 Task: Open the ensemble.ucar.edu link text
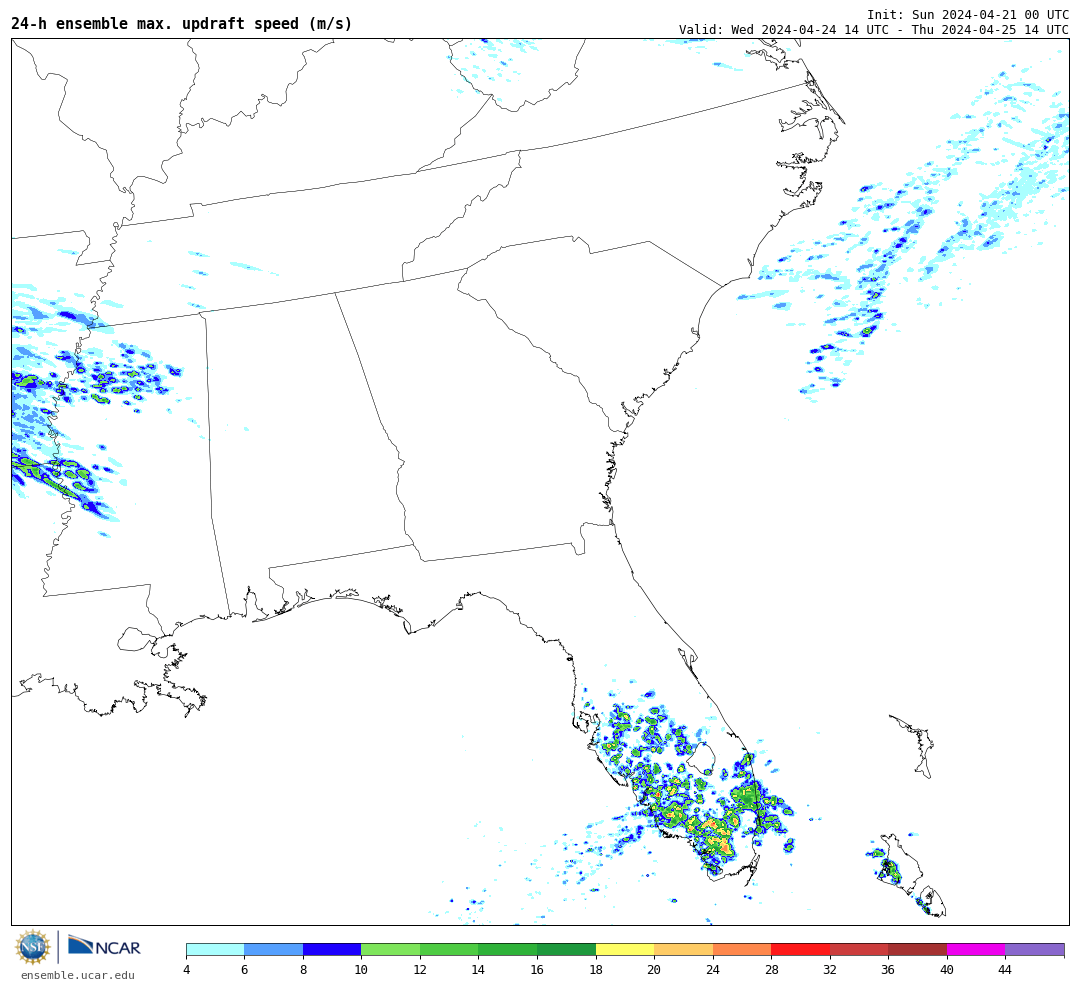(78, 975)
